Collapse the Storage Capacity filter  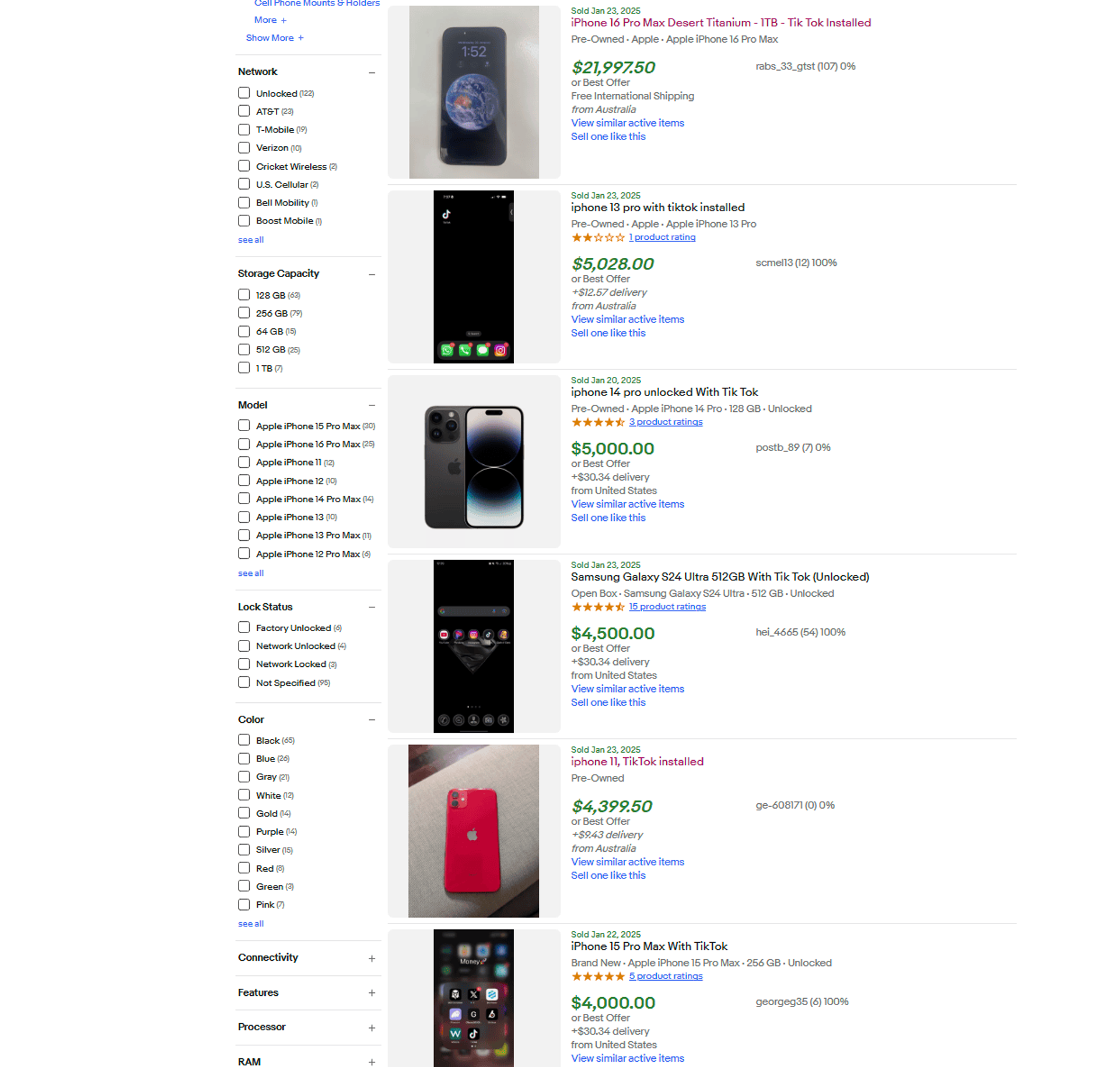(372, 274)
